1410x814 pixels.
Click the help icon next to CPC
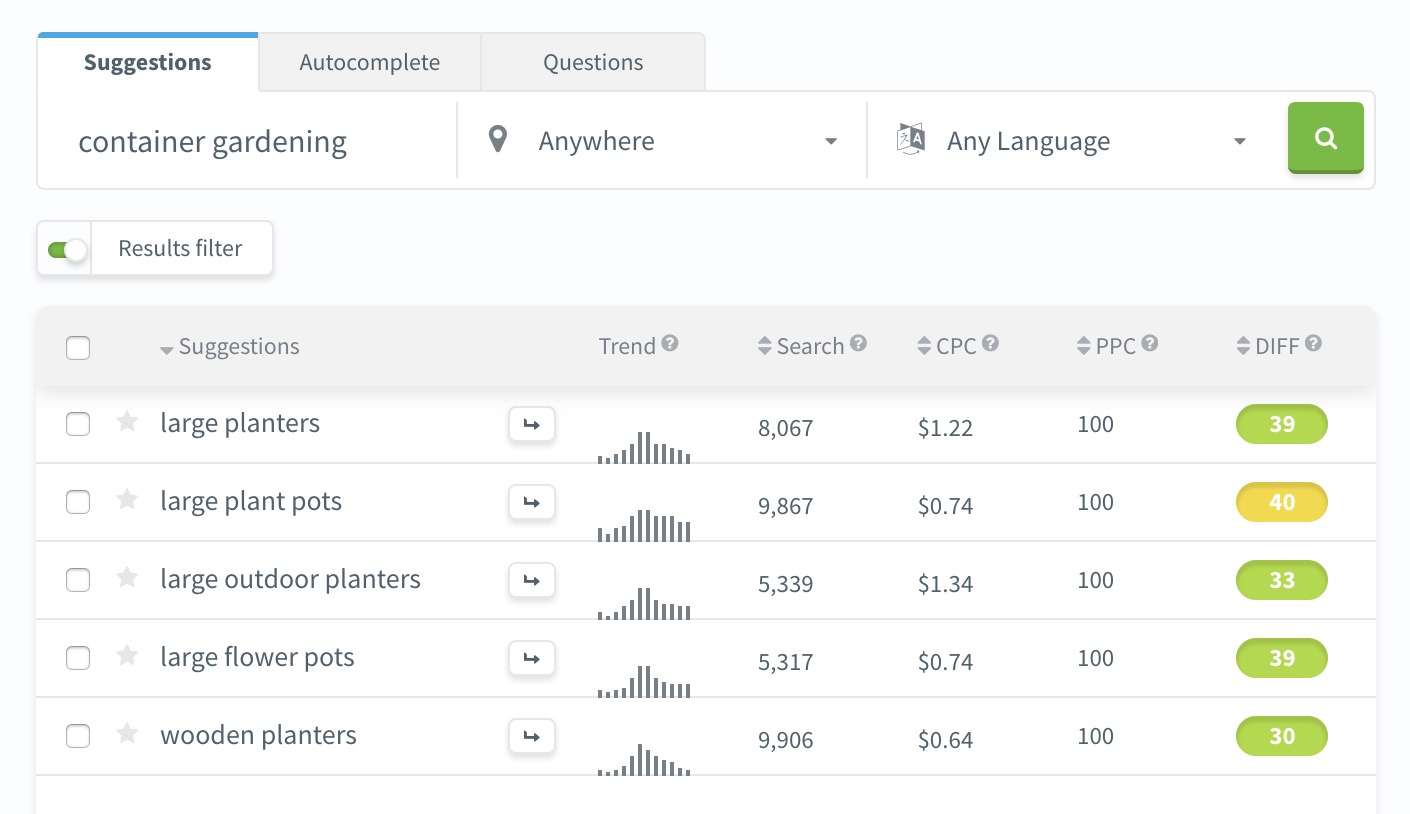coord(990,344)
